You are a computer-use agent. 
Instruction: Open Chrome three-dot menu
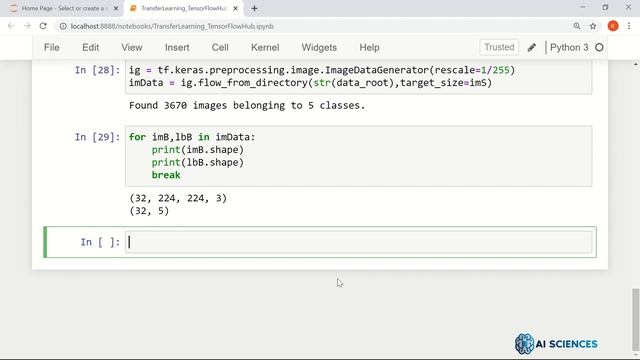pos(629,26)
